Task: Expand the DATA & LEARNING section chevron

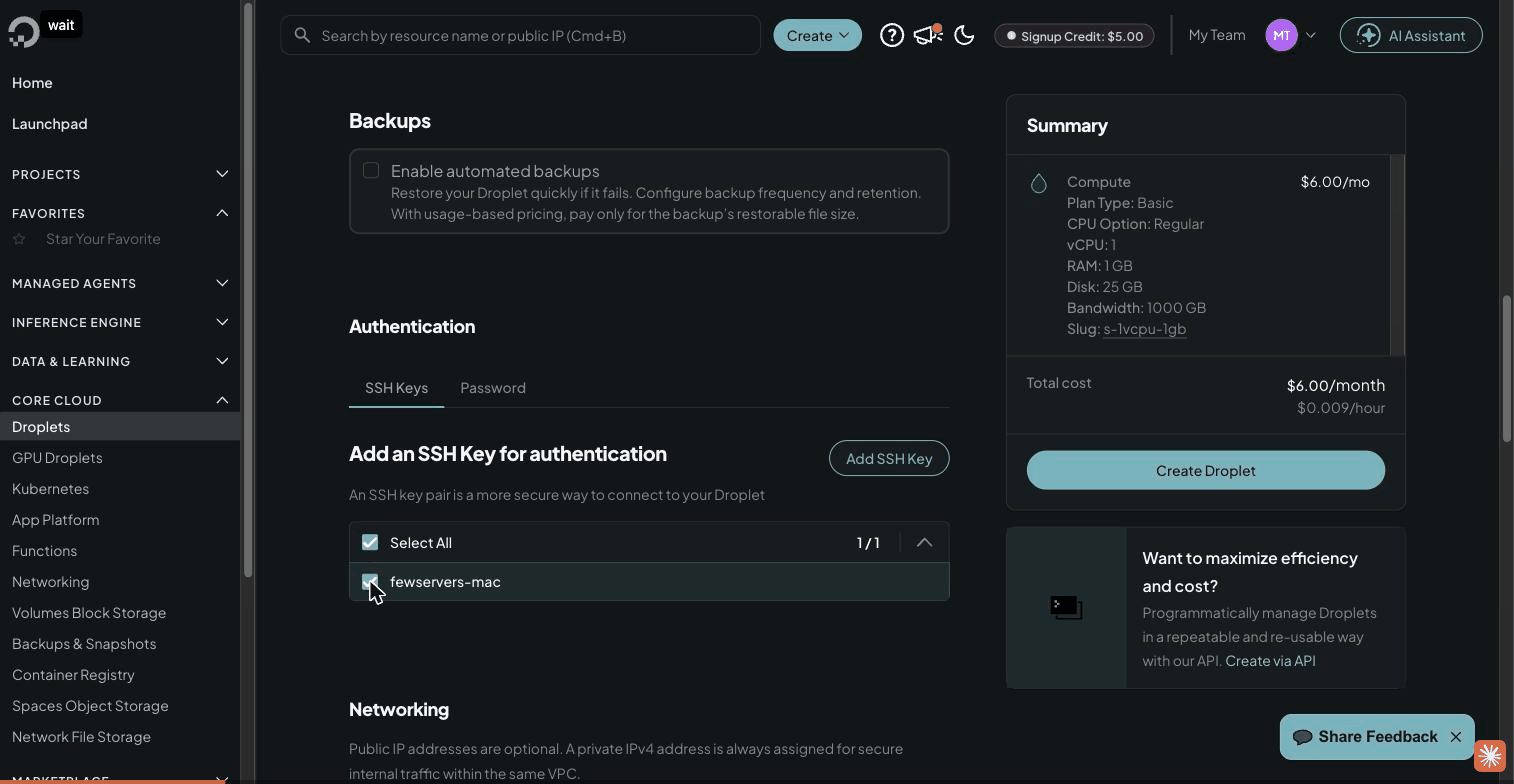Action: click(x=222, y=361)
